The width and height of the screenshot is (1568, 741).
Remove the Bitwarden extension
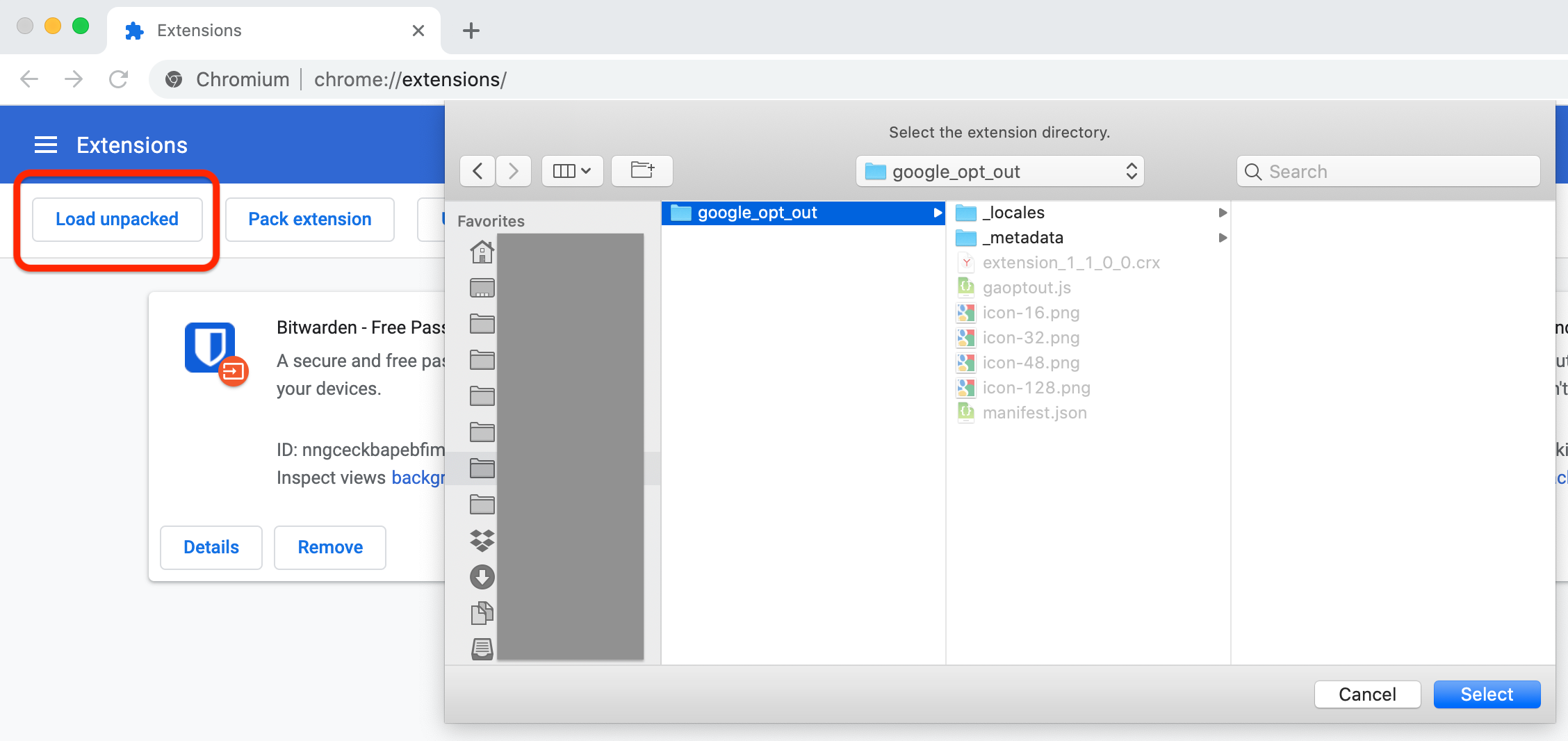(x=330, y=547)
